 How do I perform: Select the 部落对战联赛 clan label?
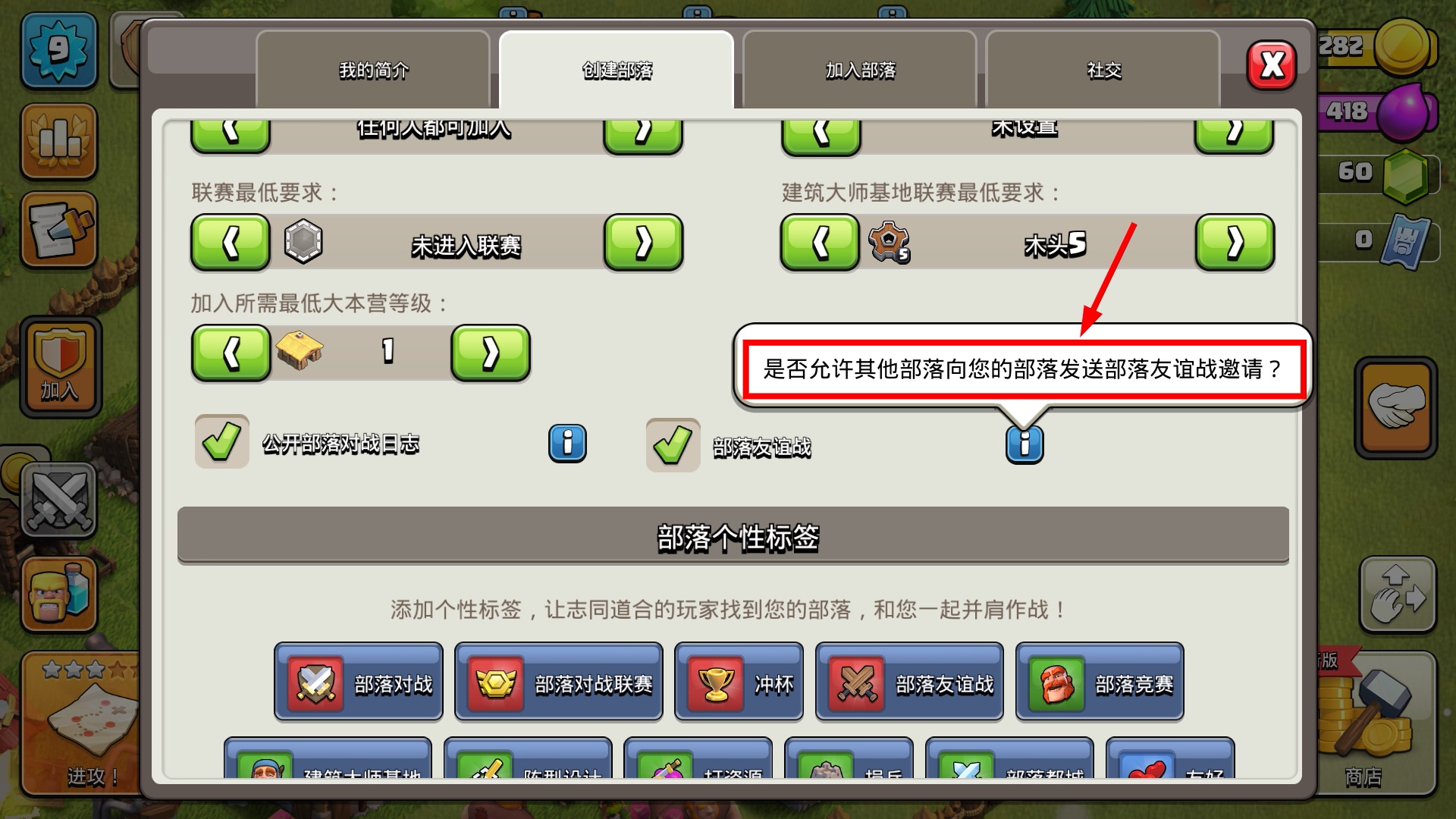point(559,682)
